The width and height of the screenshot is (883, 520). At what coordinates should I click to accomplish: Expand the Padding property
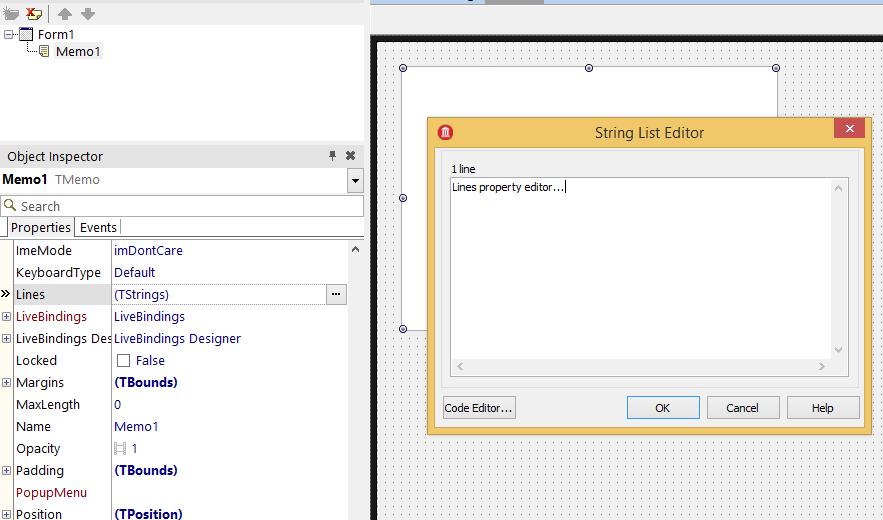[x=6, y=470]
